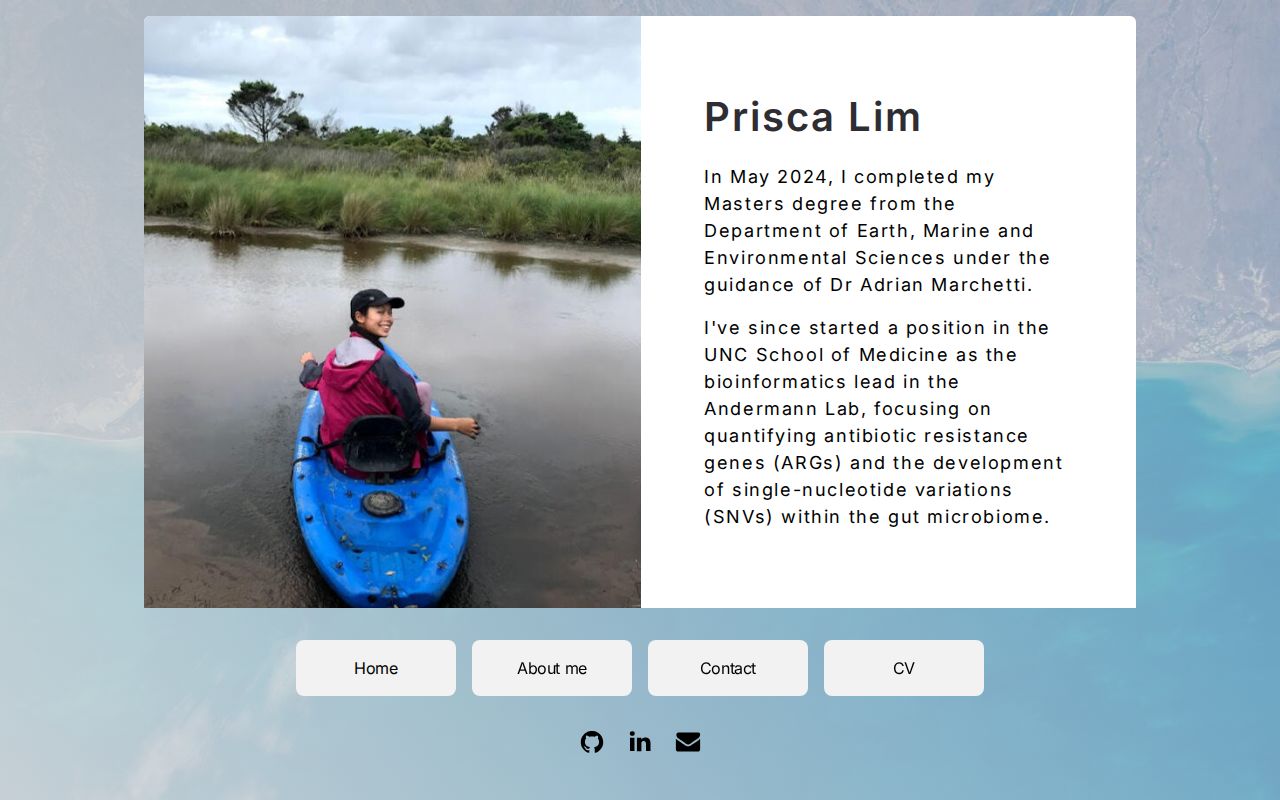
Task: Click the lone tree on the horizon
Action: [261, 108]
